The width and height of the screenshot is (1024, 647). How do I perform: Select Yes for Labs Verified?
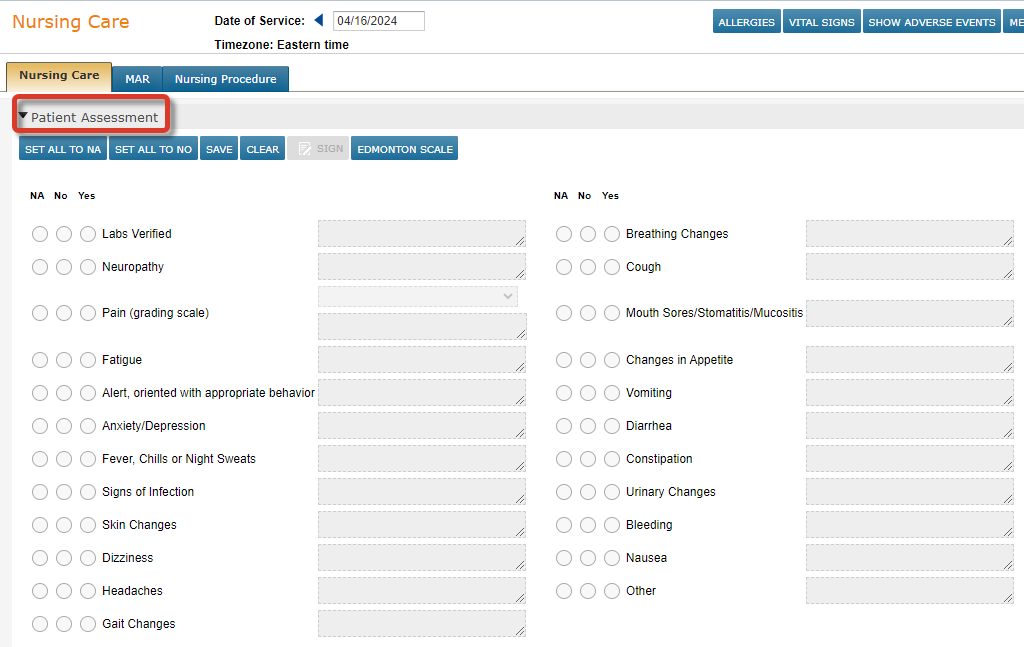(x=88, y=234)
